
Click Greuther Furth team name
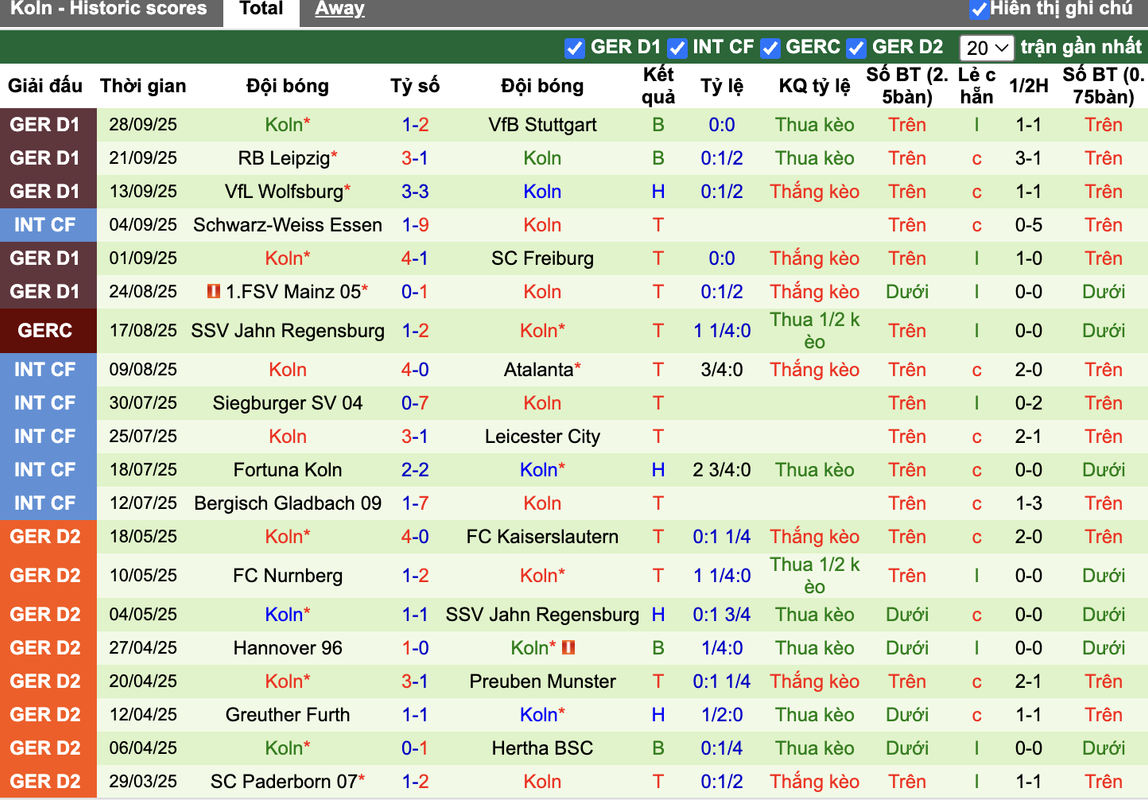[288, 715]
